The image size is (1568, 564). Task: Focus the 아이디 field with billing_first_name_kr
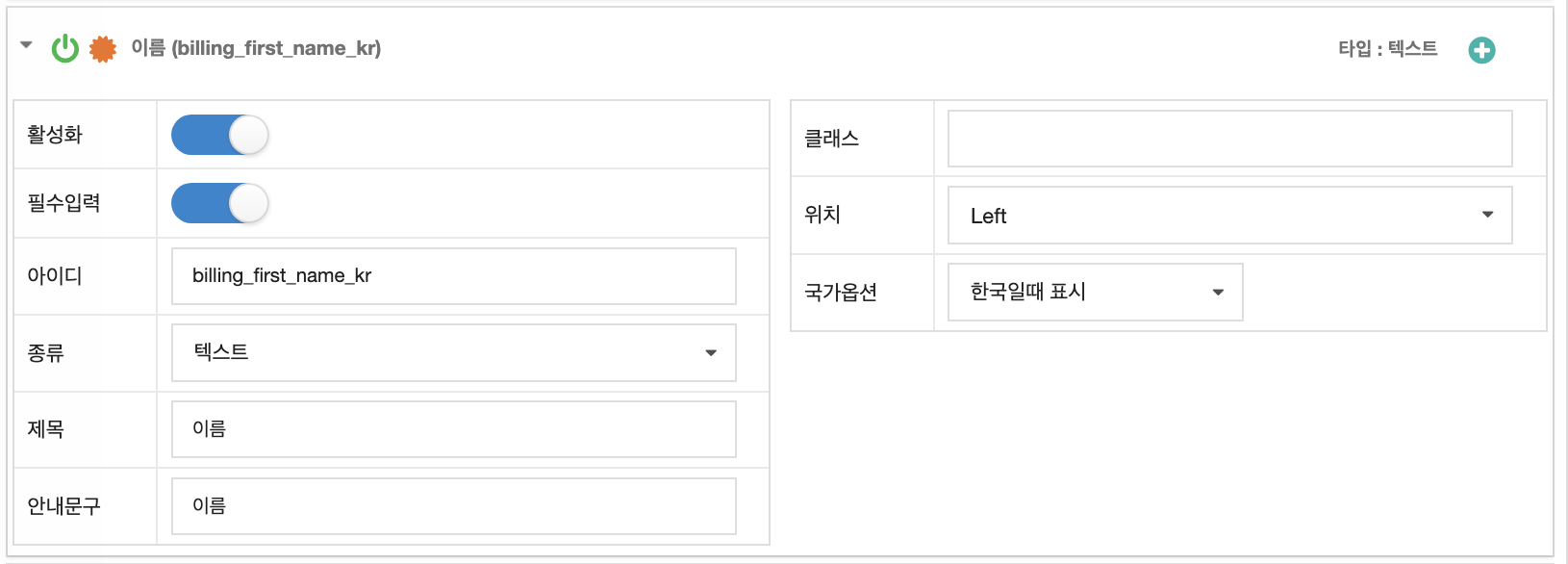pos(454,276)
